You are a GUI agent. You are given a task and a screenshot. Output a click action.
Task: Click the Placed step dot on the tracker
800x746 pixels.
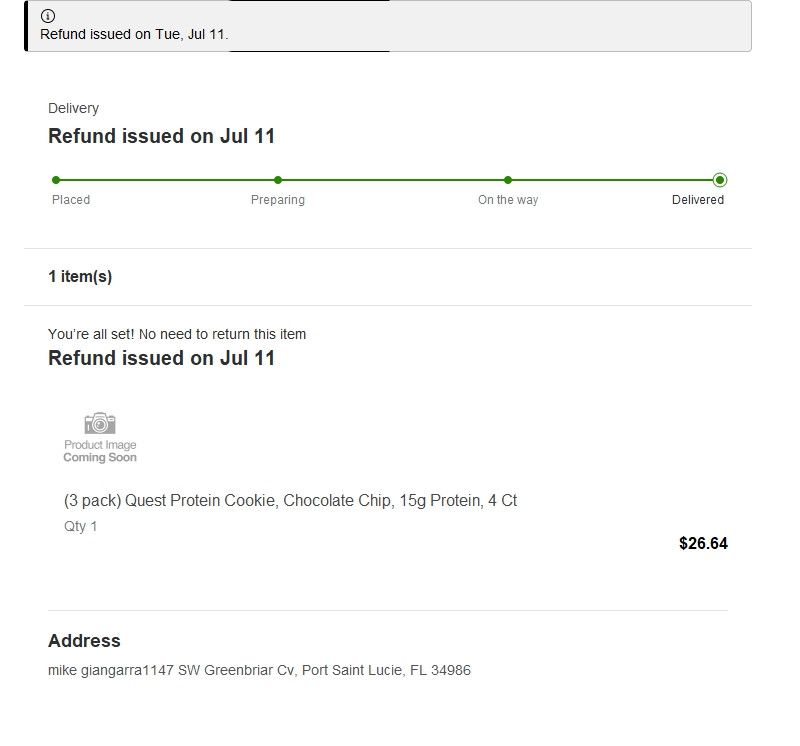coord(56,180)
